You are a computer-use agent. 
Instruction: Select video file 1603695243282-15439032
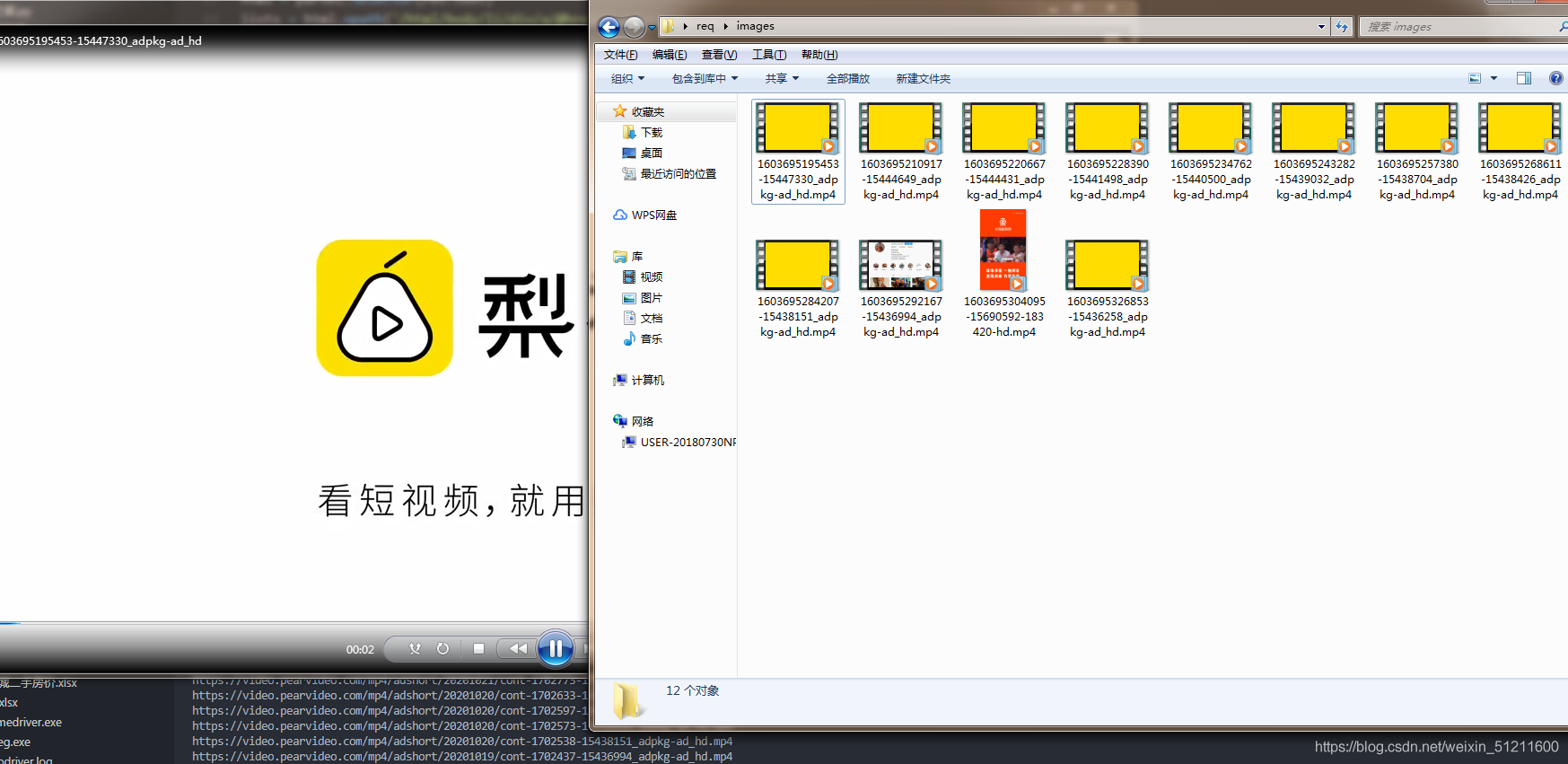click(1314, 152)
